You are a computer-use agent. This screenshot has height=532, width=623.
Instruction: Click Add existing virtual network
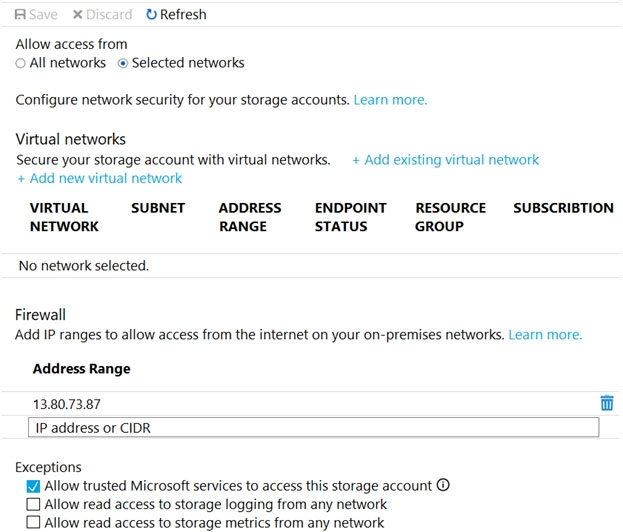(x=445, y=160)
